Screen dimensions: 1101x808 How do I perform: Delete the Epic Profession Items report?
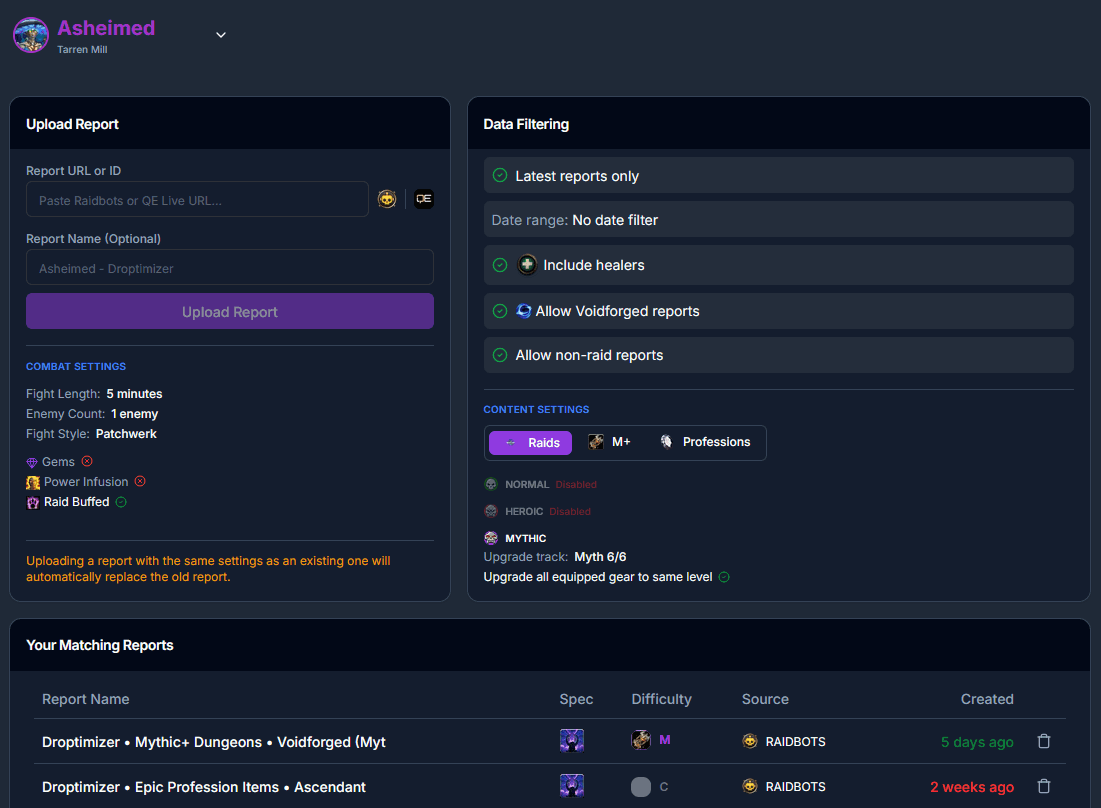(x=1044, y=786)
